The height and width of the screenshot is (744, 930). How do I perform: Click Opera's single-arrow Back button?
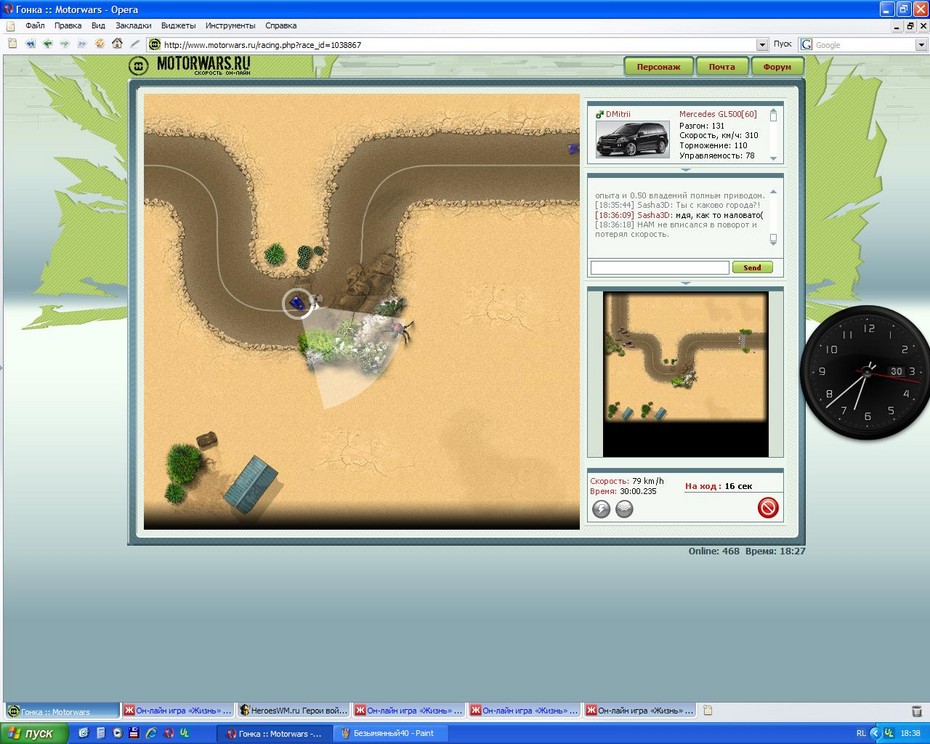(47, 44)
